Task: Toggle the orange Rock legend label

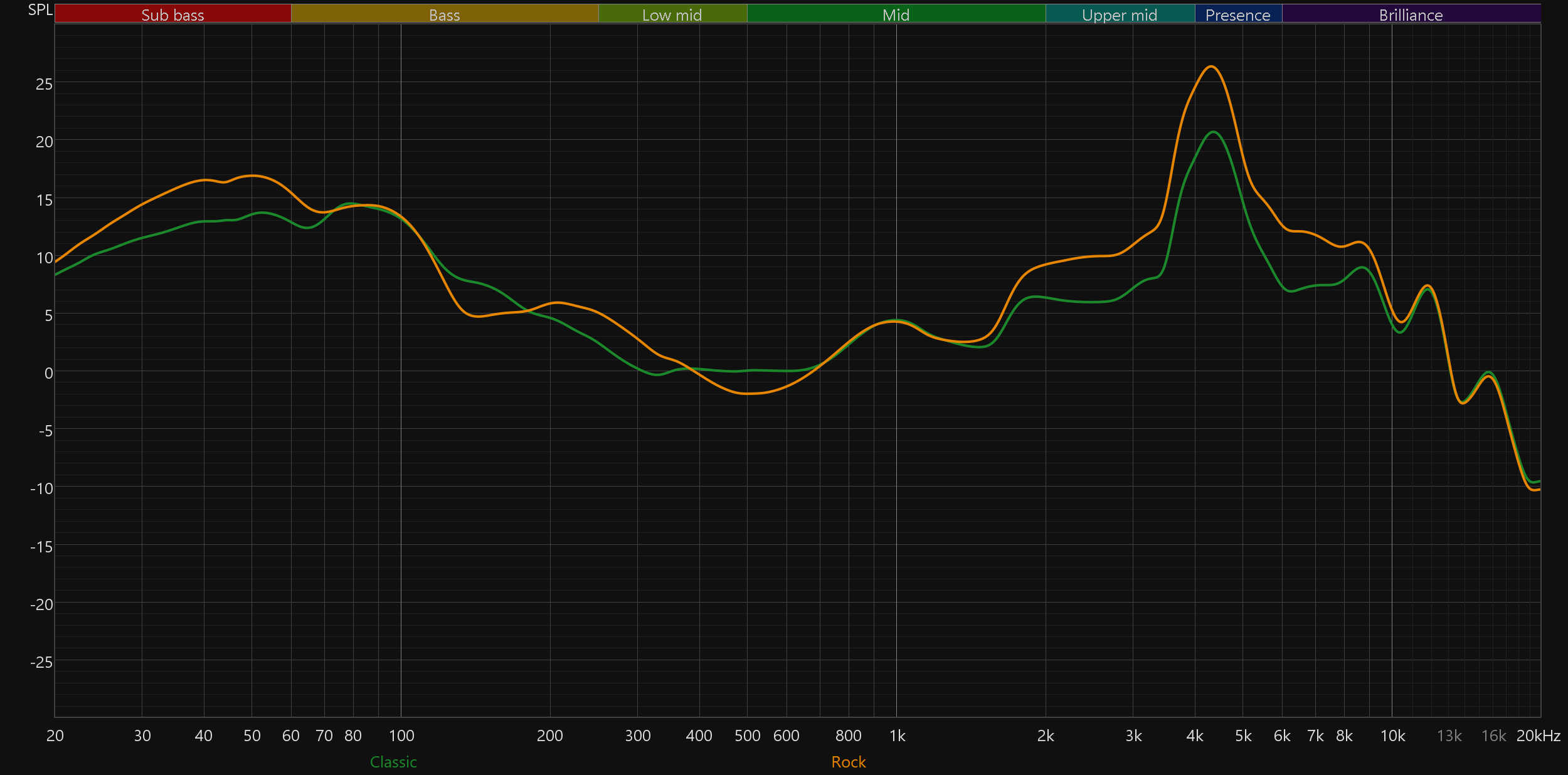Action: (x=848, y=762)
